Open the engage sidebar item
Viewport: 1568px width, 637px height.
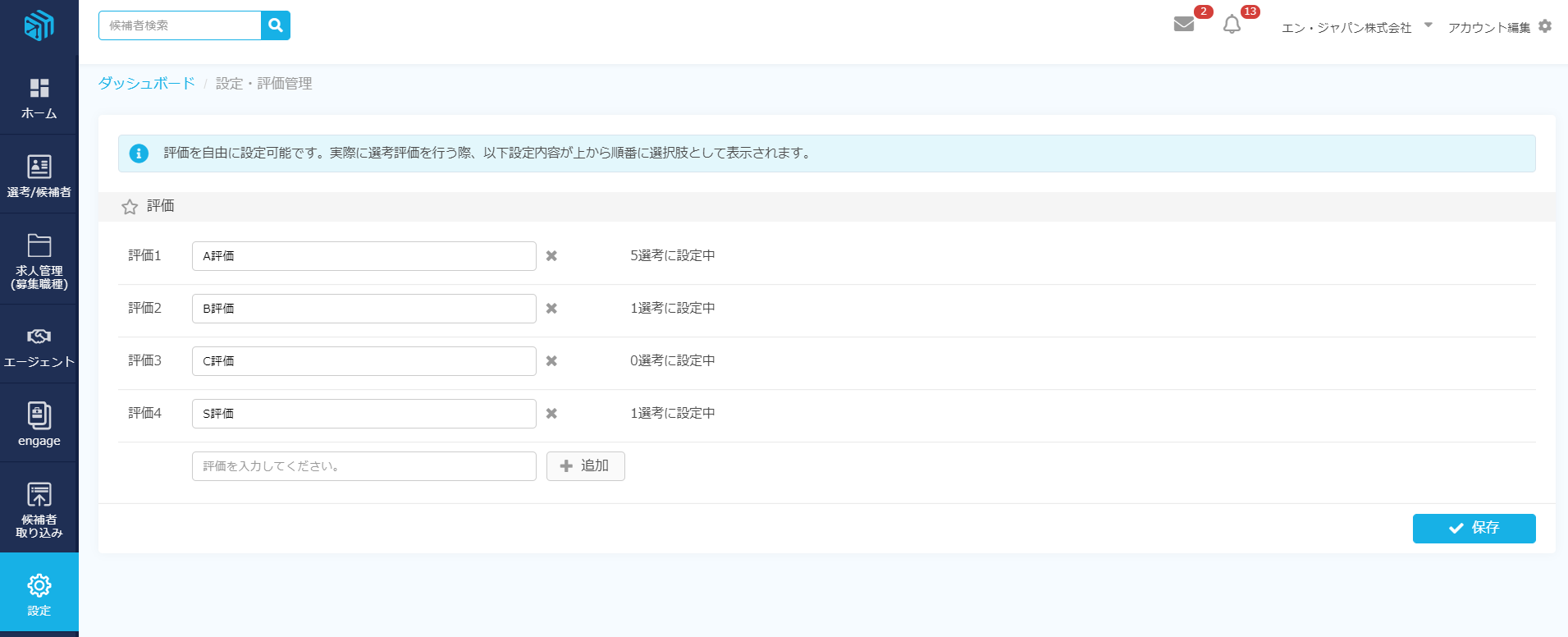click(x=39, y=424)
